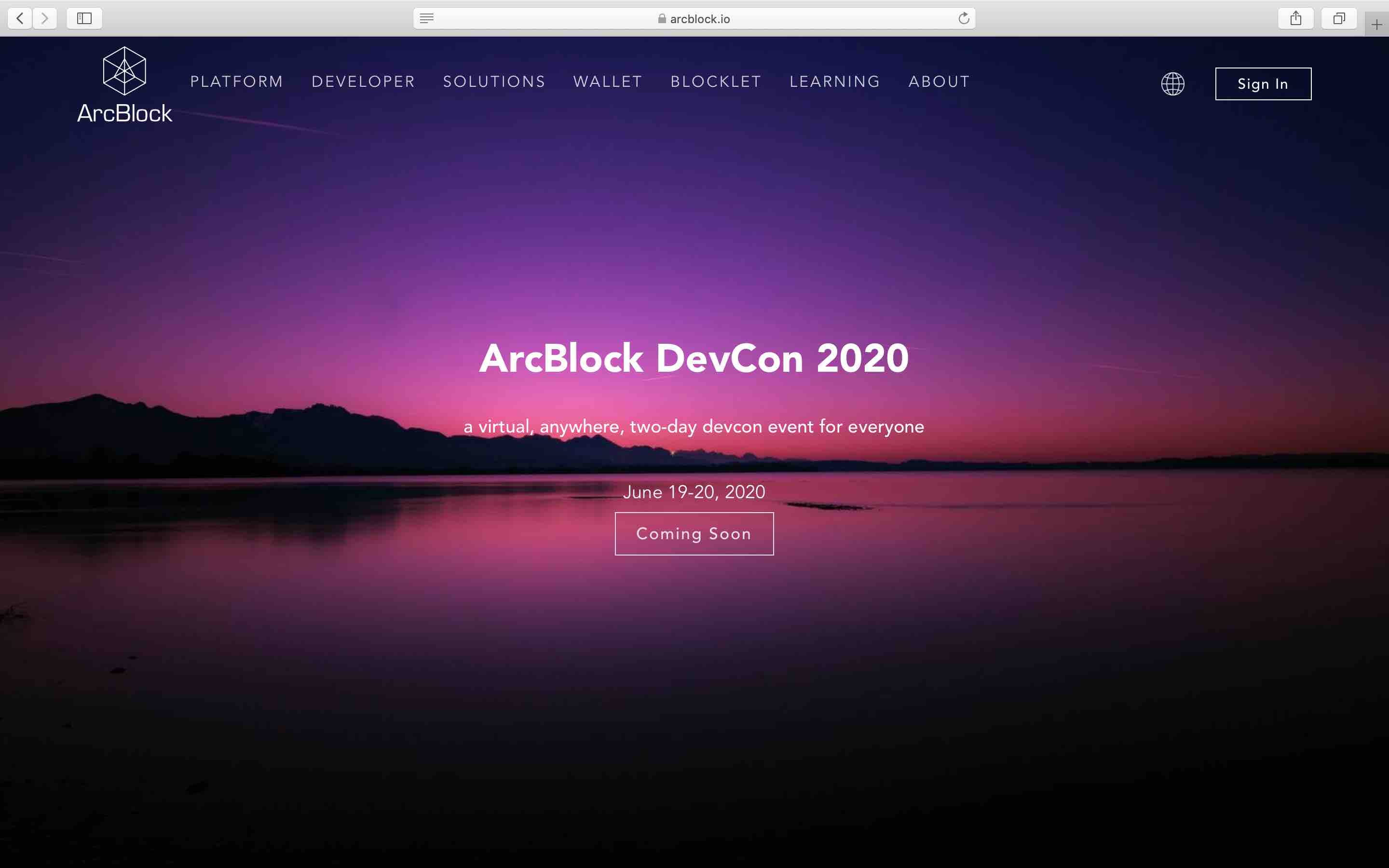This screenshot has height=868, width=1389.
Task: Open the PLATFORM navigation menu
Action: 236,81
